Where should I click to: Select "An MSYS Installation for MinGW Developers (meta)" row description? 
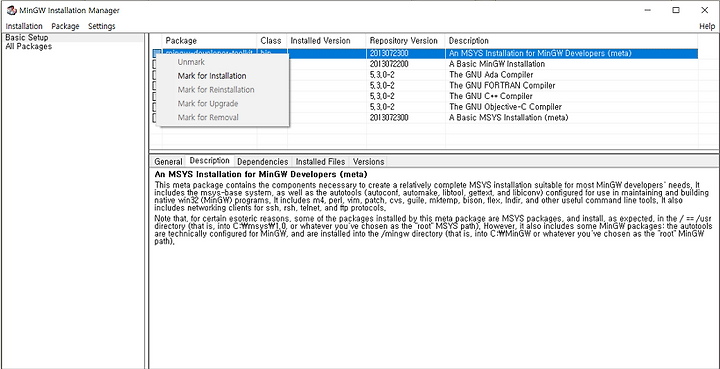pos(540,53)
